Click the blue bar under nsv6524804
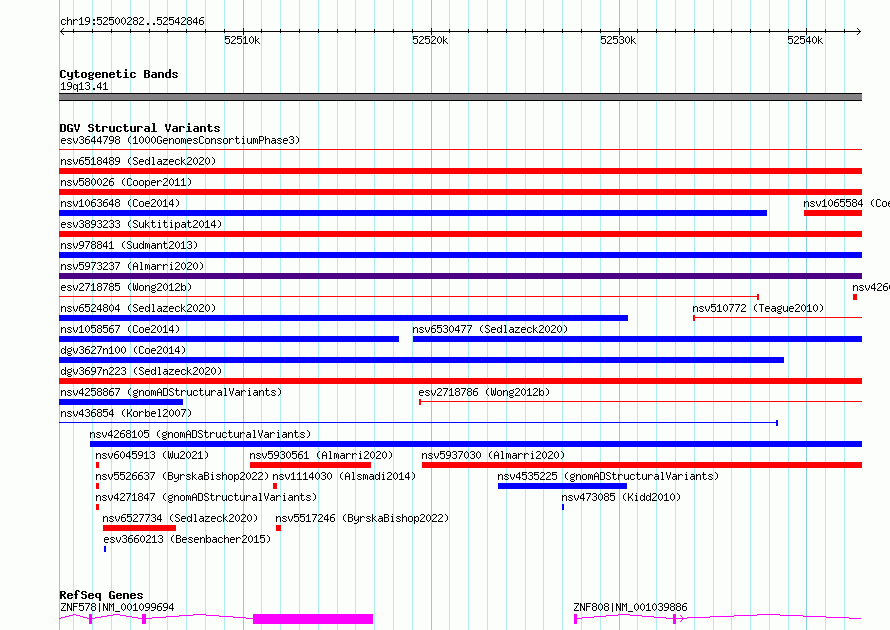Viewport: 890px width, 630px height. (343, 318)
